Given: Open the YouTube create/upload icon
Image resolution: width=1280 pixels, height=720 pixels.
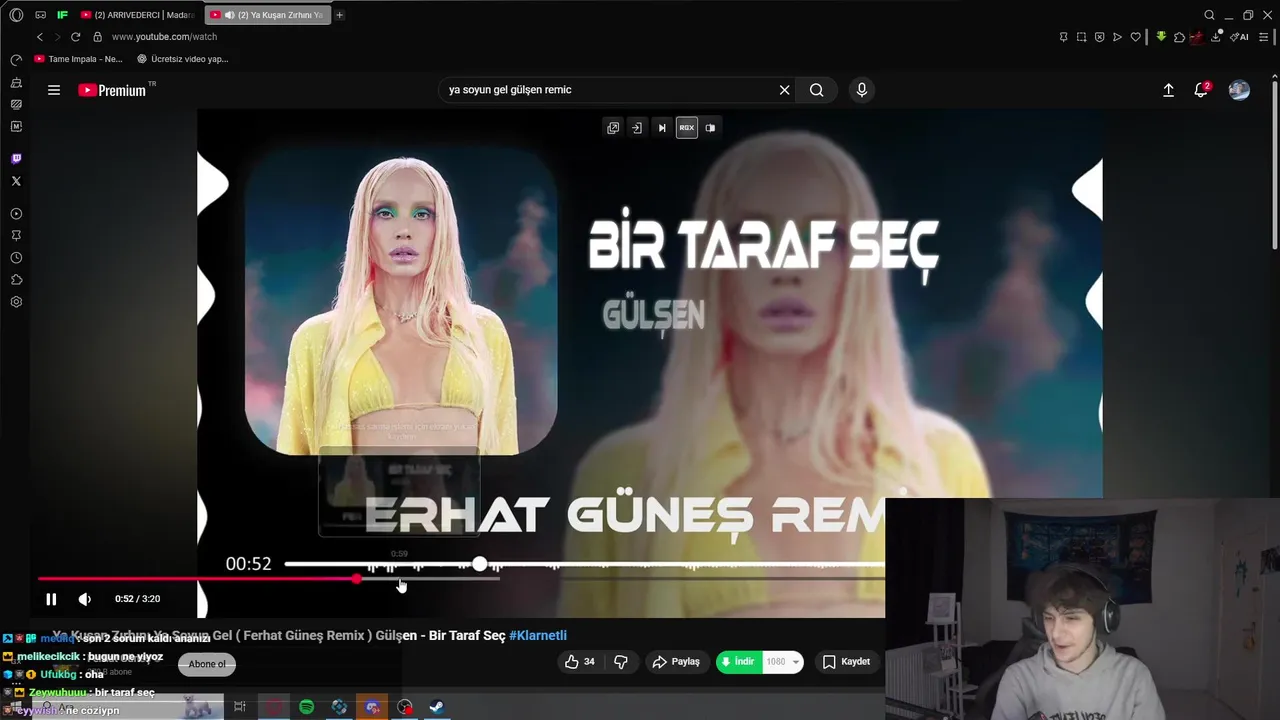Looking at the screenshot, I should point(1168,90).
